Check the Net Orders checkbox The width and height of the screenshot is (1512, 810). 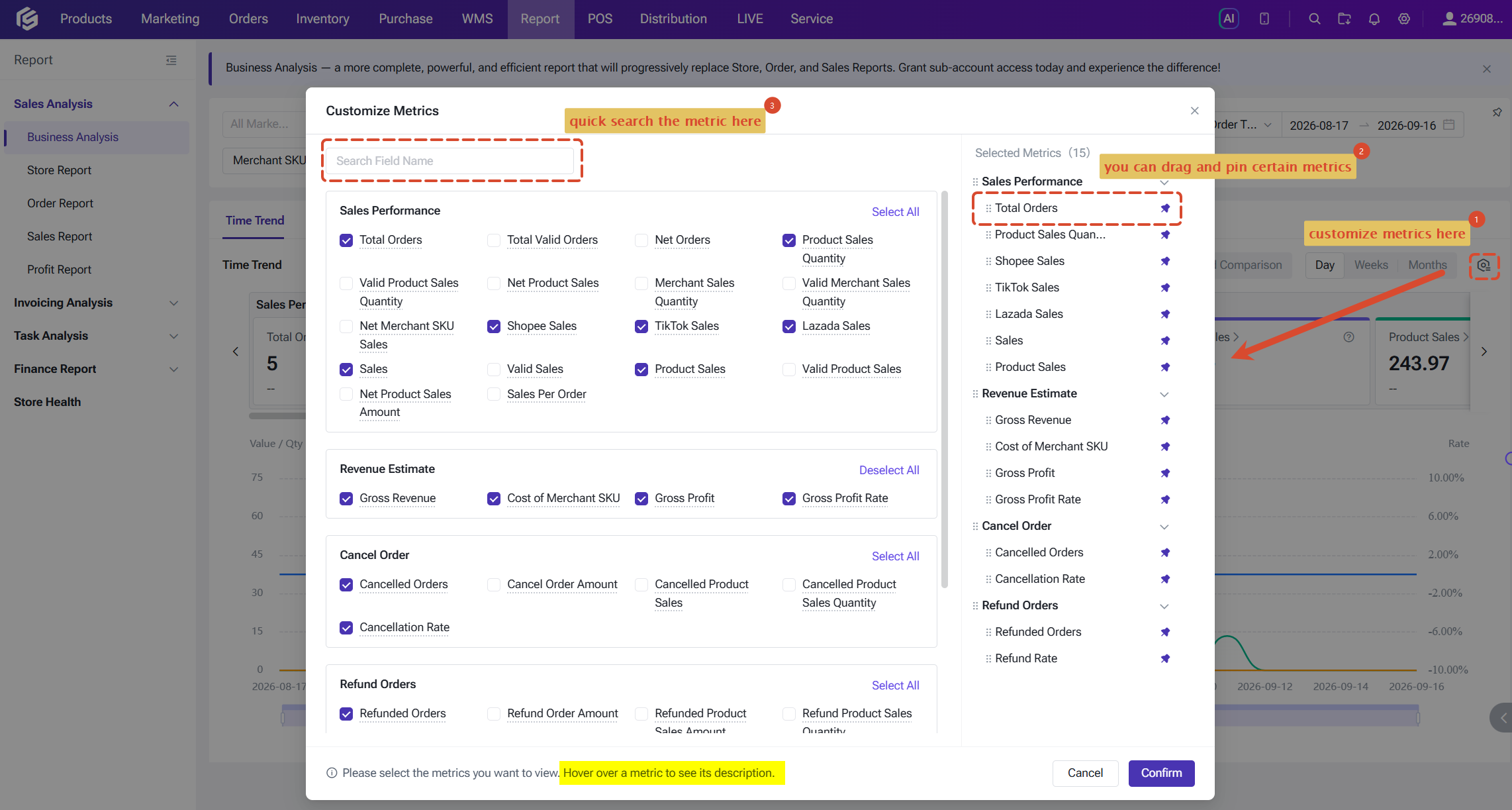(641, 240)
